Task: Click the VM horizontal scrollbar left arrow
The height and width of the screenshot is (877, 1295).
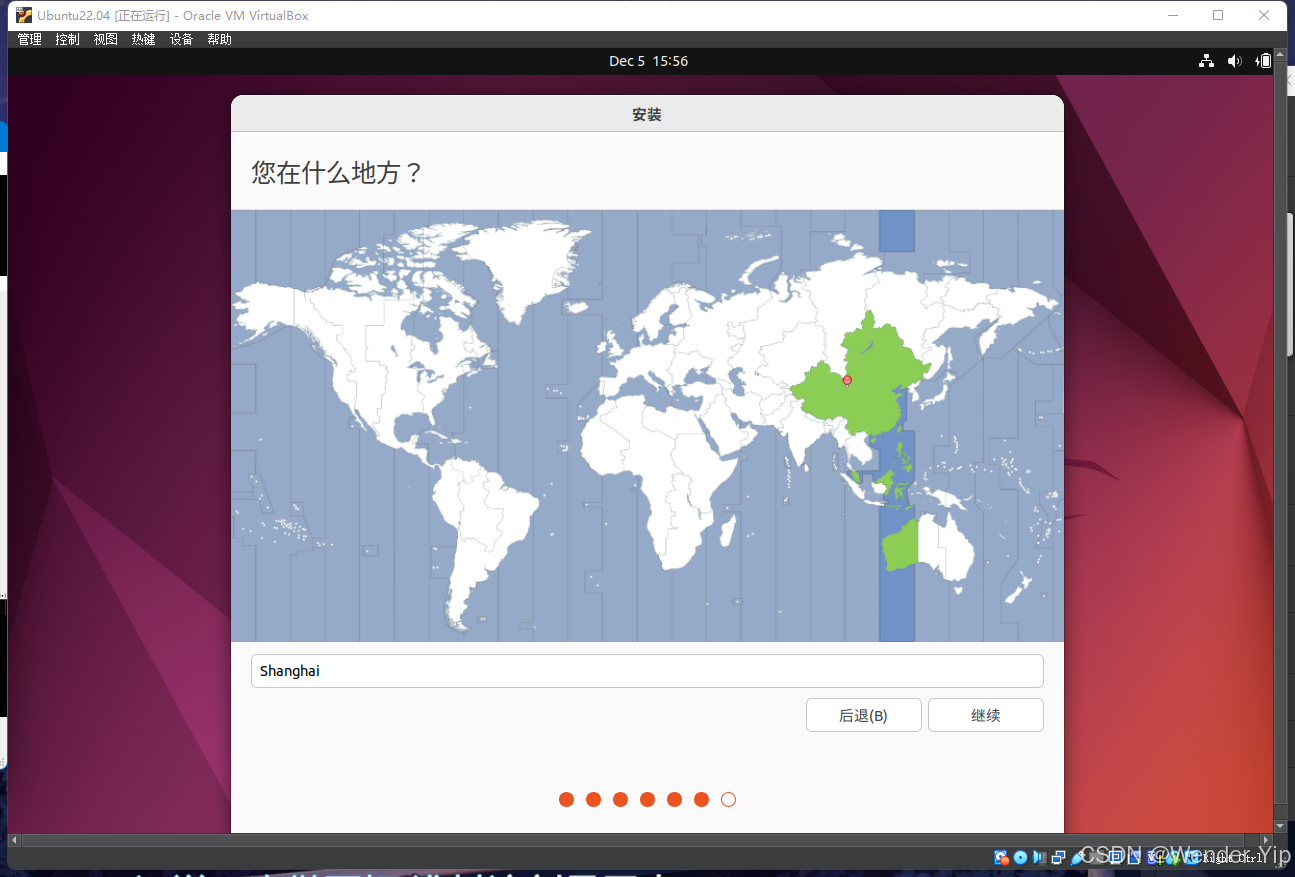Action: pos(14,840)
